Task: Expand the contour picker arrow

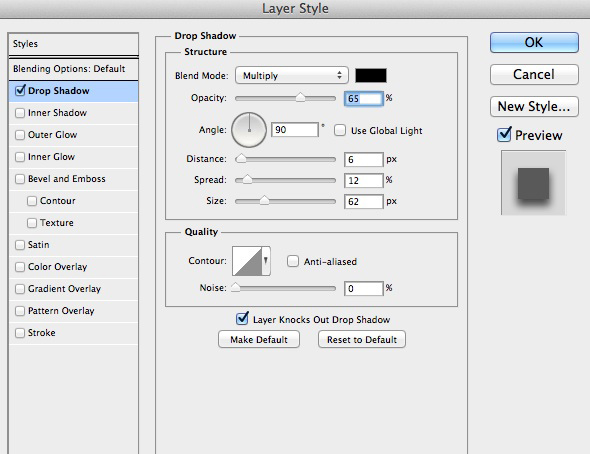Action: [266, 261]
